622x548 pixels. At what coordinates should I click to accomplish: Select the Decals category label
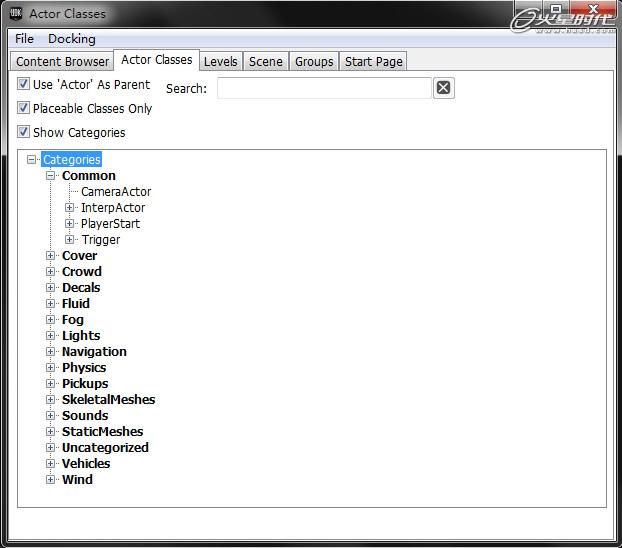pos(81,287)
